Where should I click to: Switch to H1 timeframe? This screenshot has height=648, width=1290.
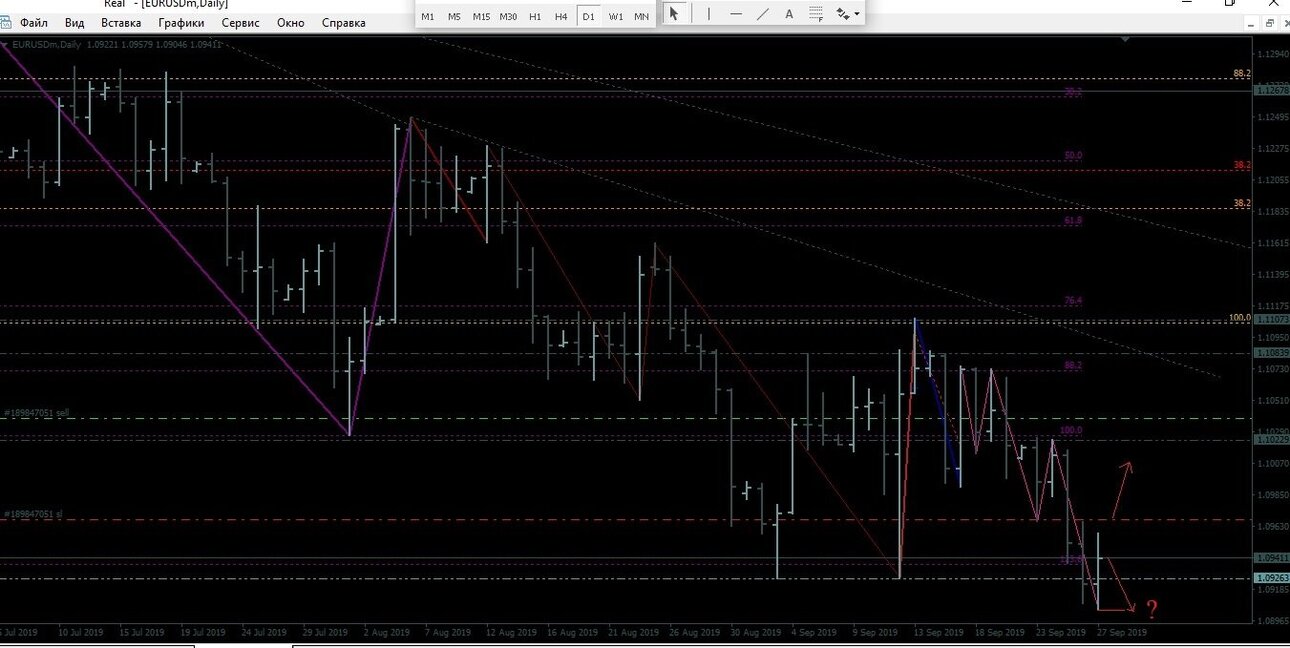pos(535,16)
